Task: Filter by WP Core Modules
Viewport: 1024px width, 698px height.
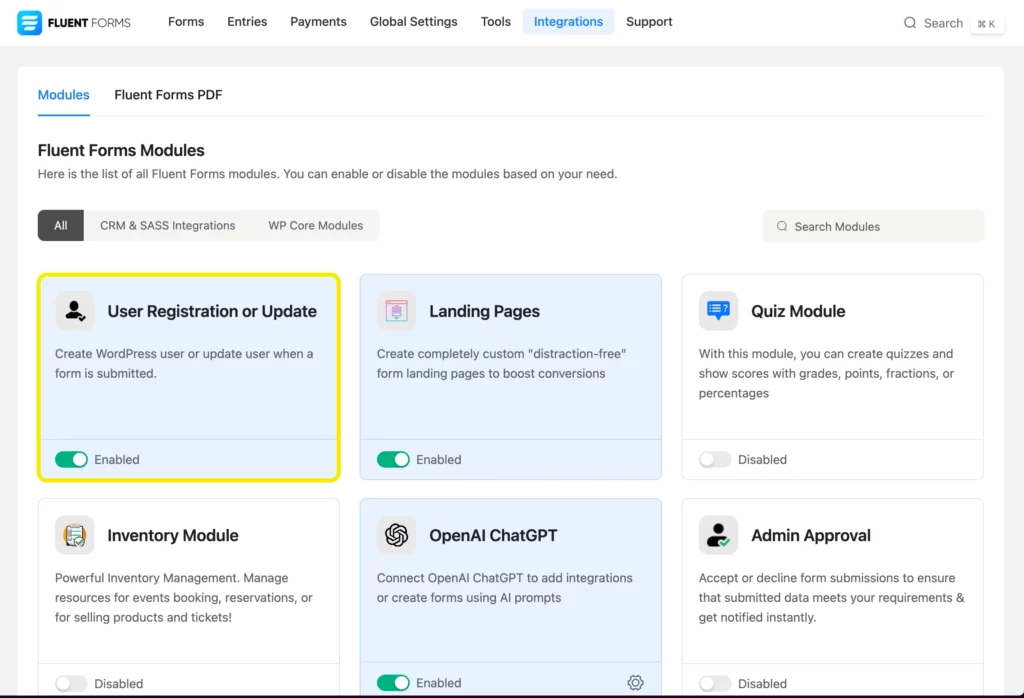Action: point(315,225)
